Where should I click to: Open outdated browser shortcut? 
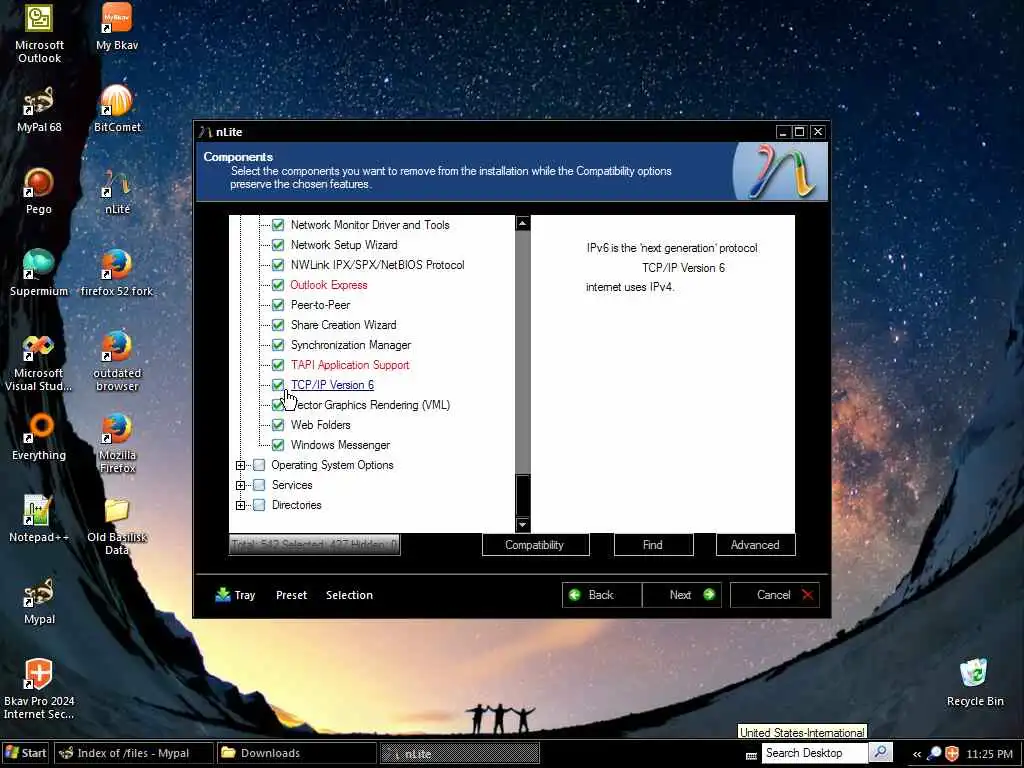[x=117, y=362]
